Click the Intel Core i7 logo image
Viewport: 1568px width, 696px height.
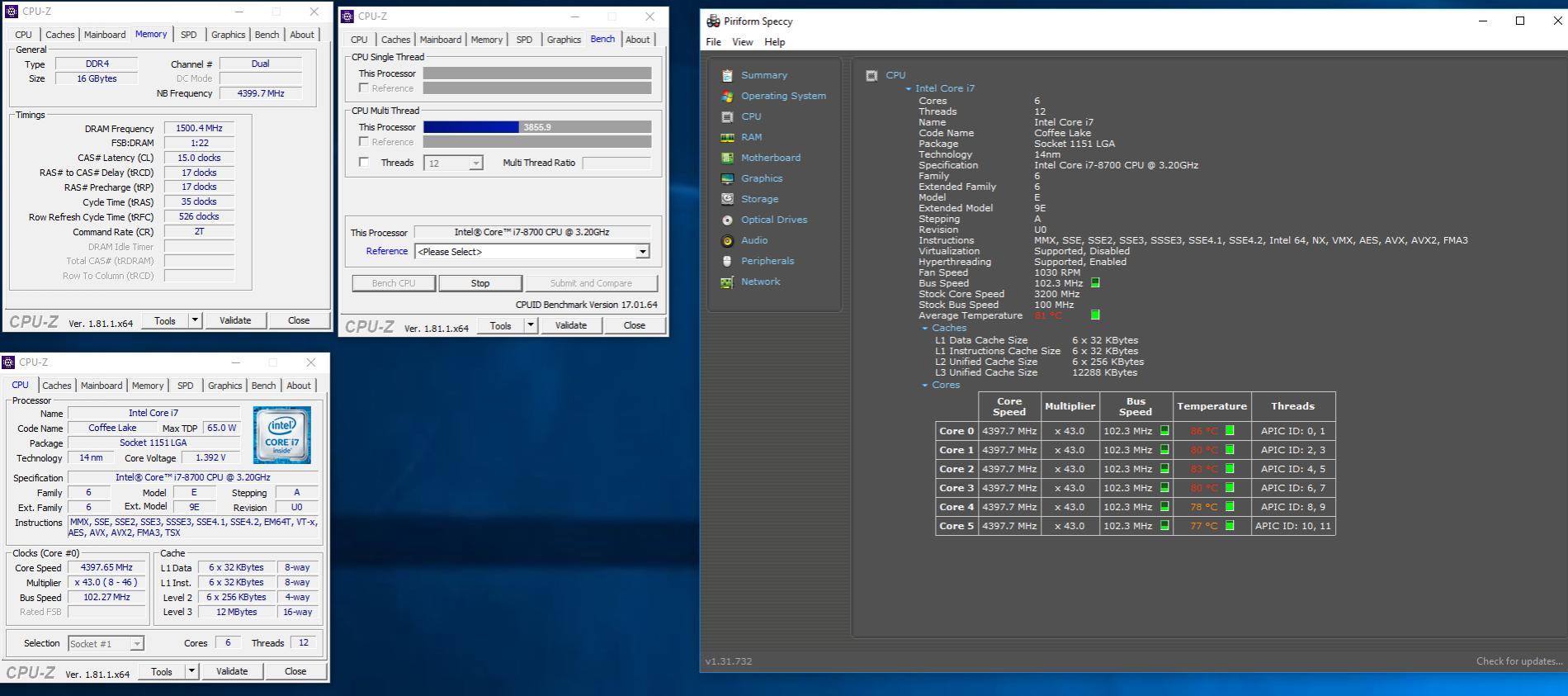tap(282, 434)
